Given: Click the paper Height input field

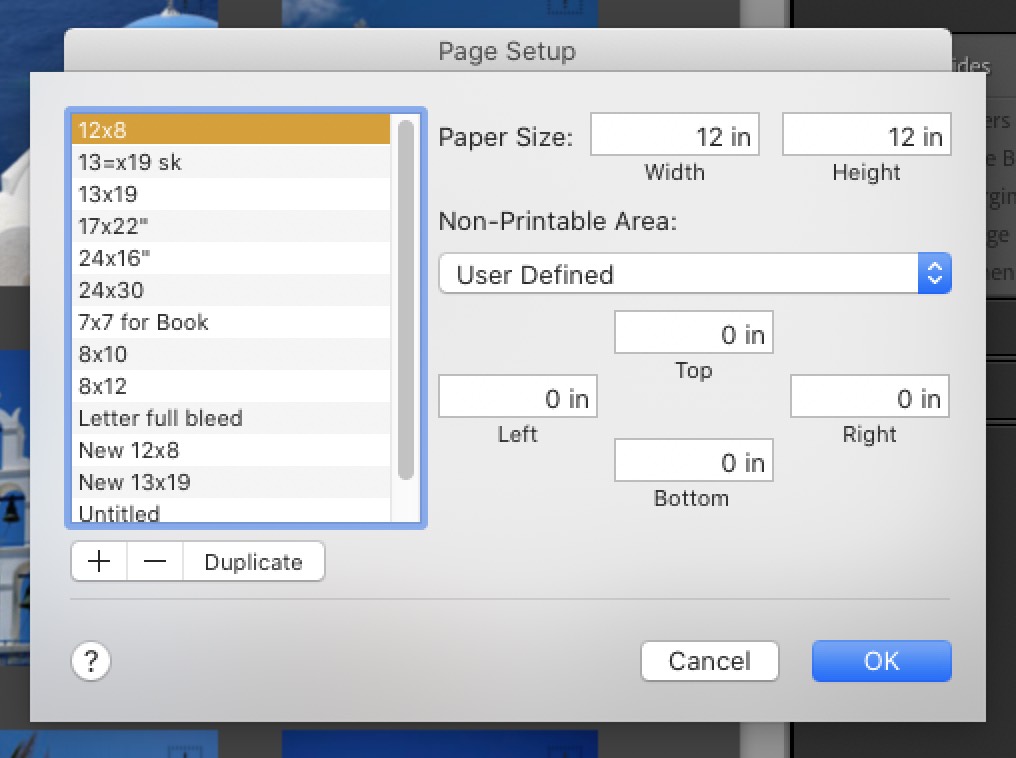Looking at the screenshot, I should coord(866,135).
